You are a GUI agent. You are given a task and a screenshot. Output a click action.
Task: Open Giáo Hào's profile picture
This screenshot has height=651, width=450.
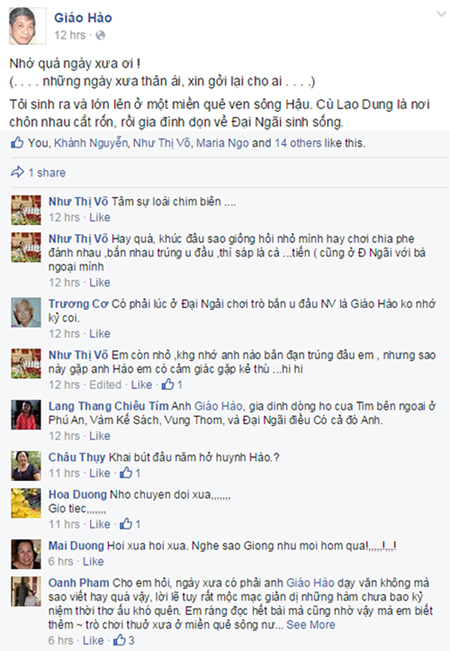click(x=27, y=26)
